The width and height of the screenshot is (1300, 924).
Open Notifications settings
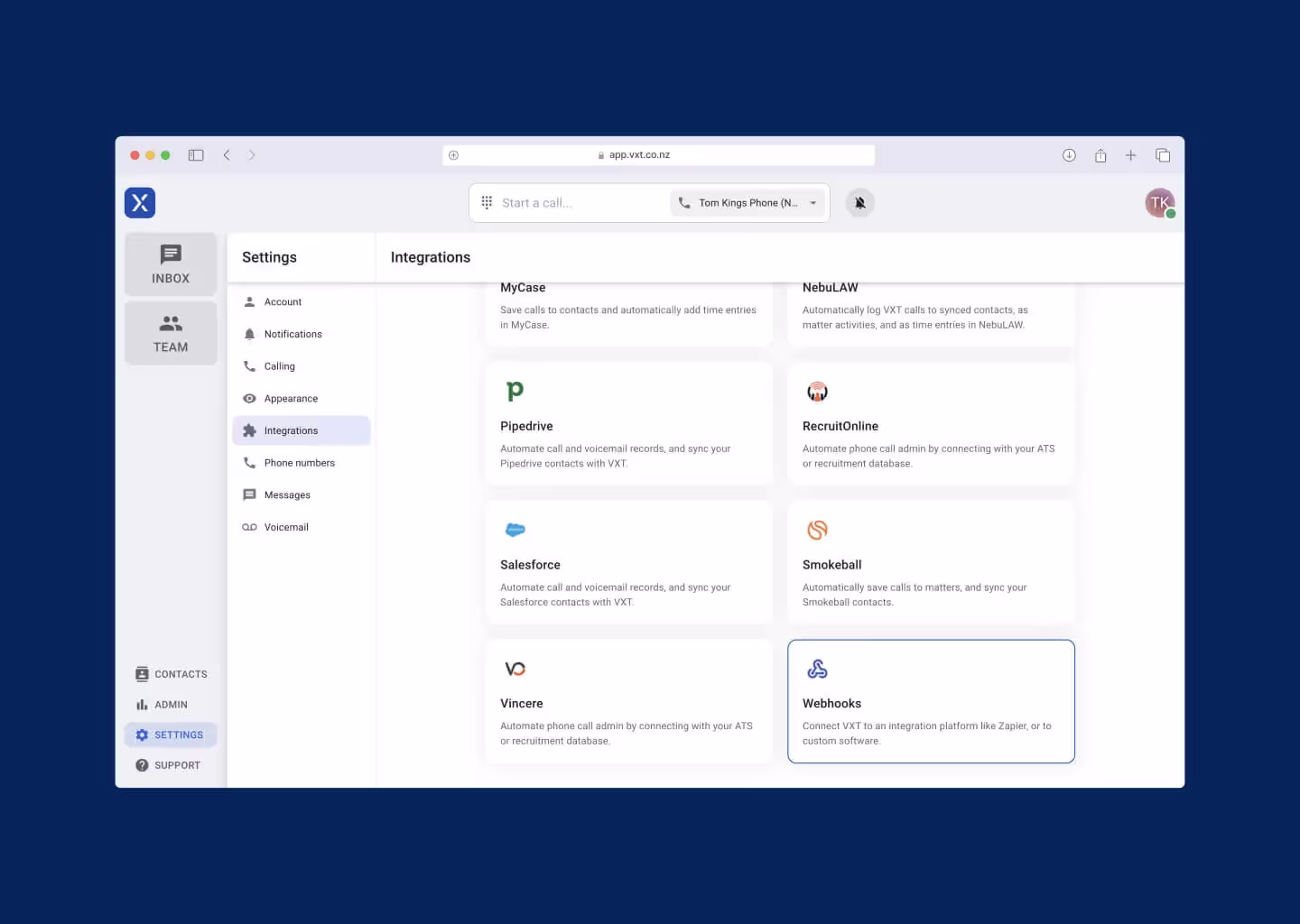point(302,334)
